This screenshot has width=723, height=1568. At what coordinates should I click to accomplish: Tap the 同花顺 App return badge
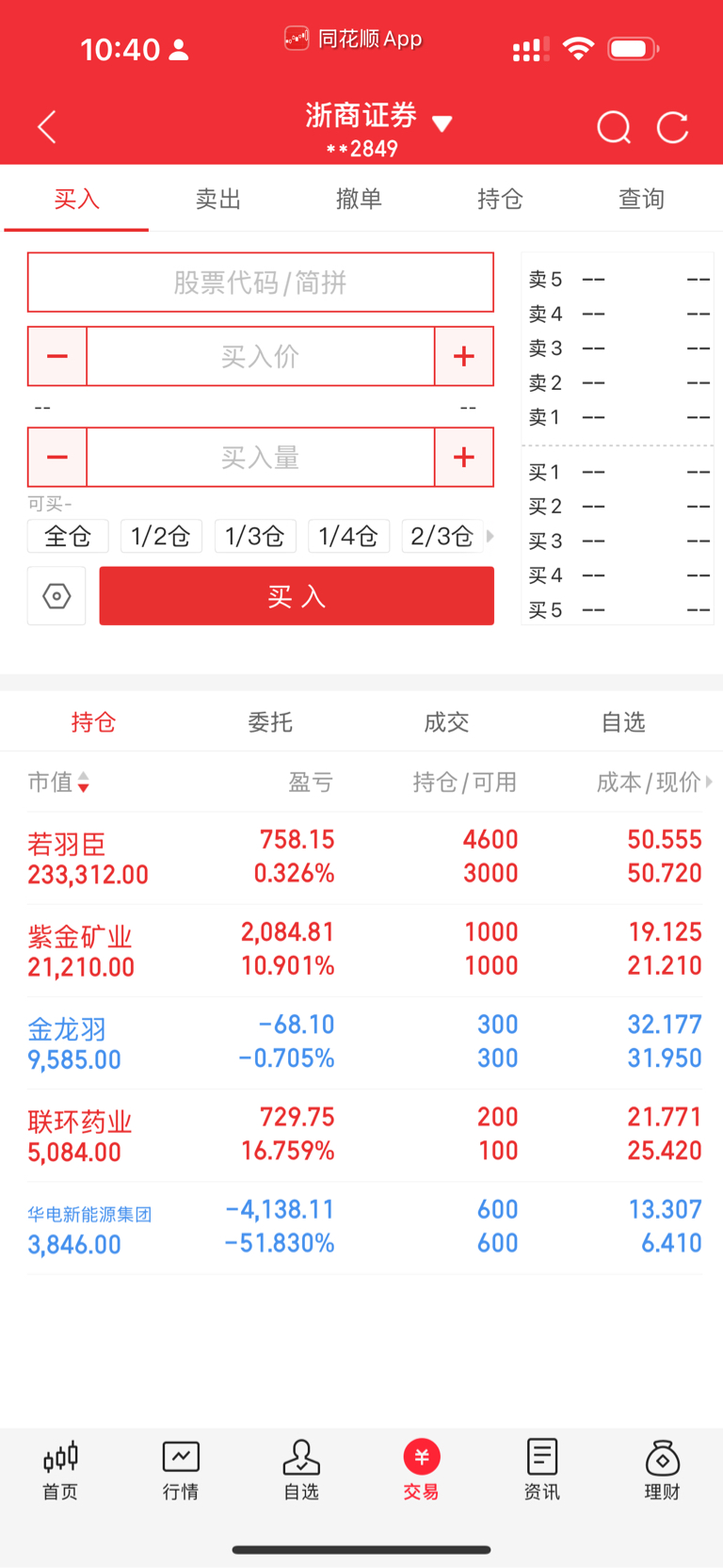(x=353, y=39)
